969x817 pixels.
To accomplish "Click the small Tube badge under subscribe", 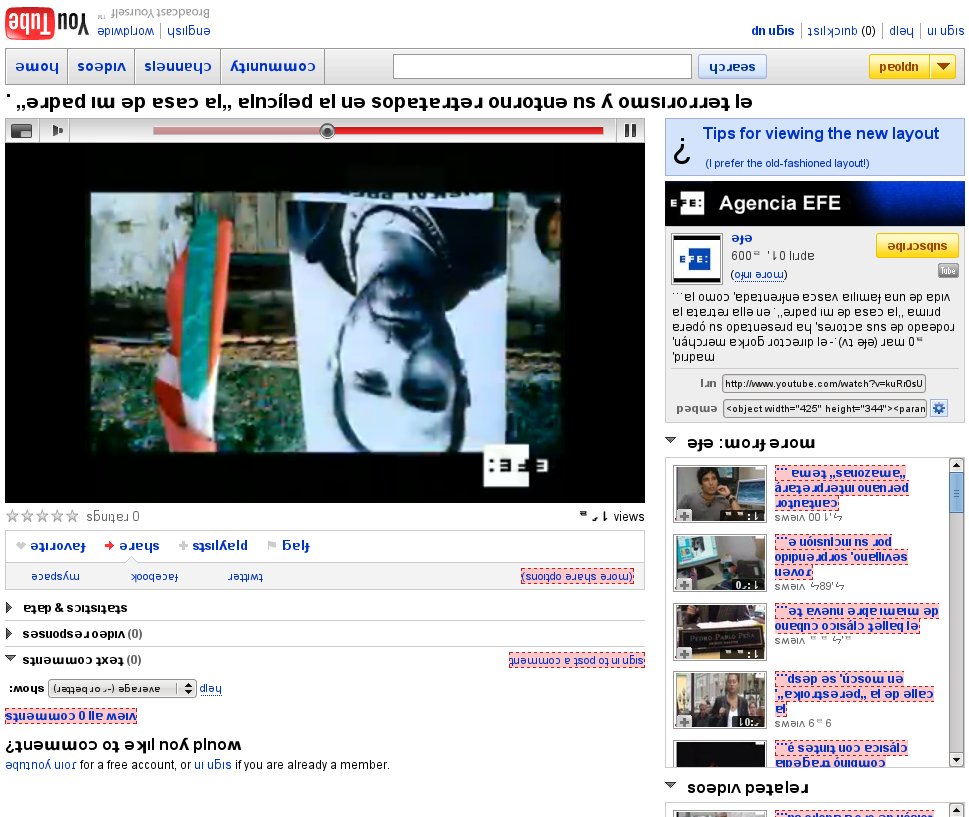I will pyautogui.click(x=947, y=270).
